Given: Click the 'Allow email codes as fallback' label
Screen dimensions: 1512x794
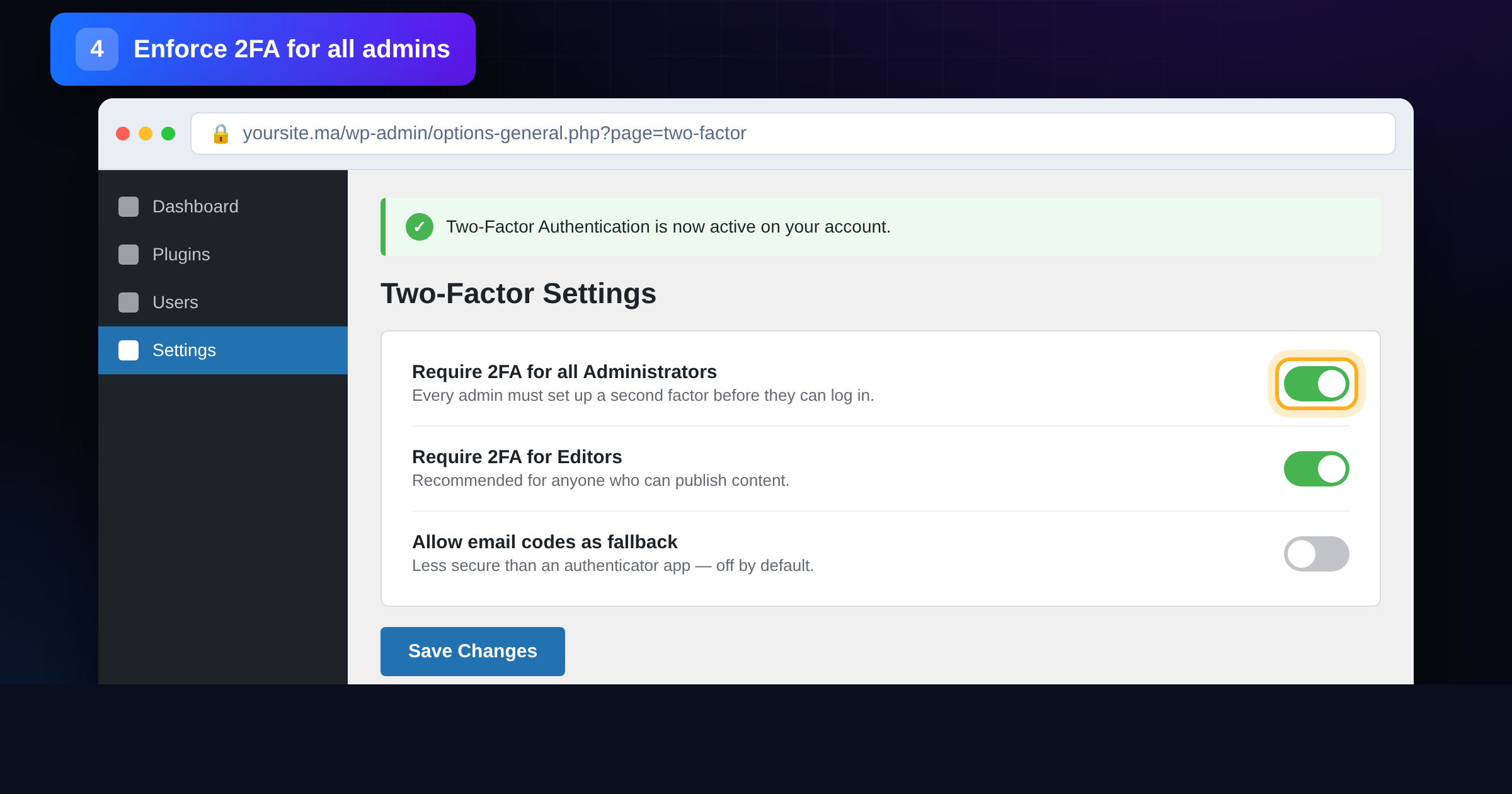Looking at the screenshot, I should (x=545, y=542).
